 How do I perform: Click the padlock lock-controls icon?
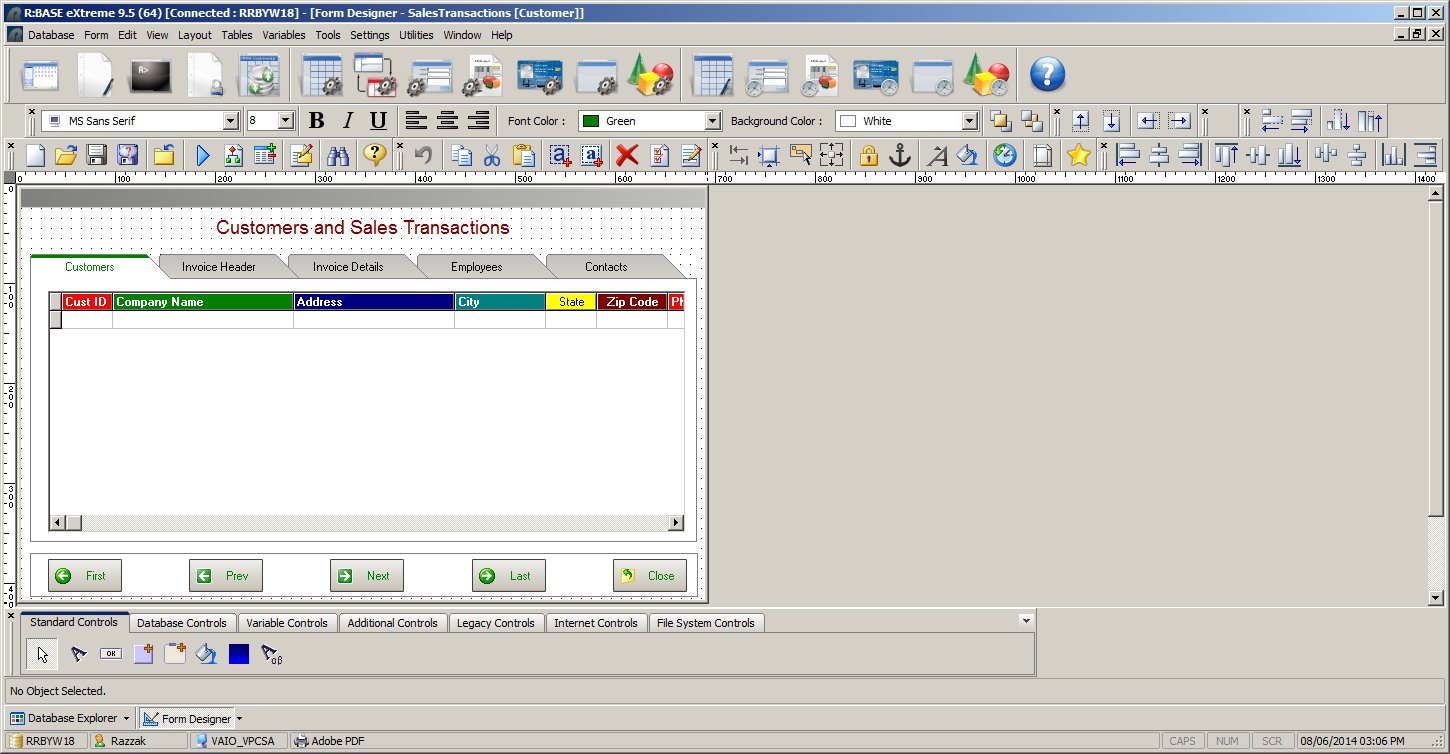coord(868,155)
